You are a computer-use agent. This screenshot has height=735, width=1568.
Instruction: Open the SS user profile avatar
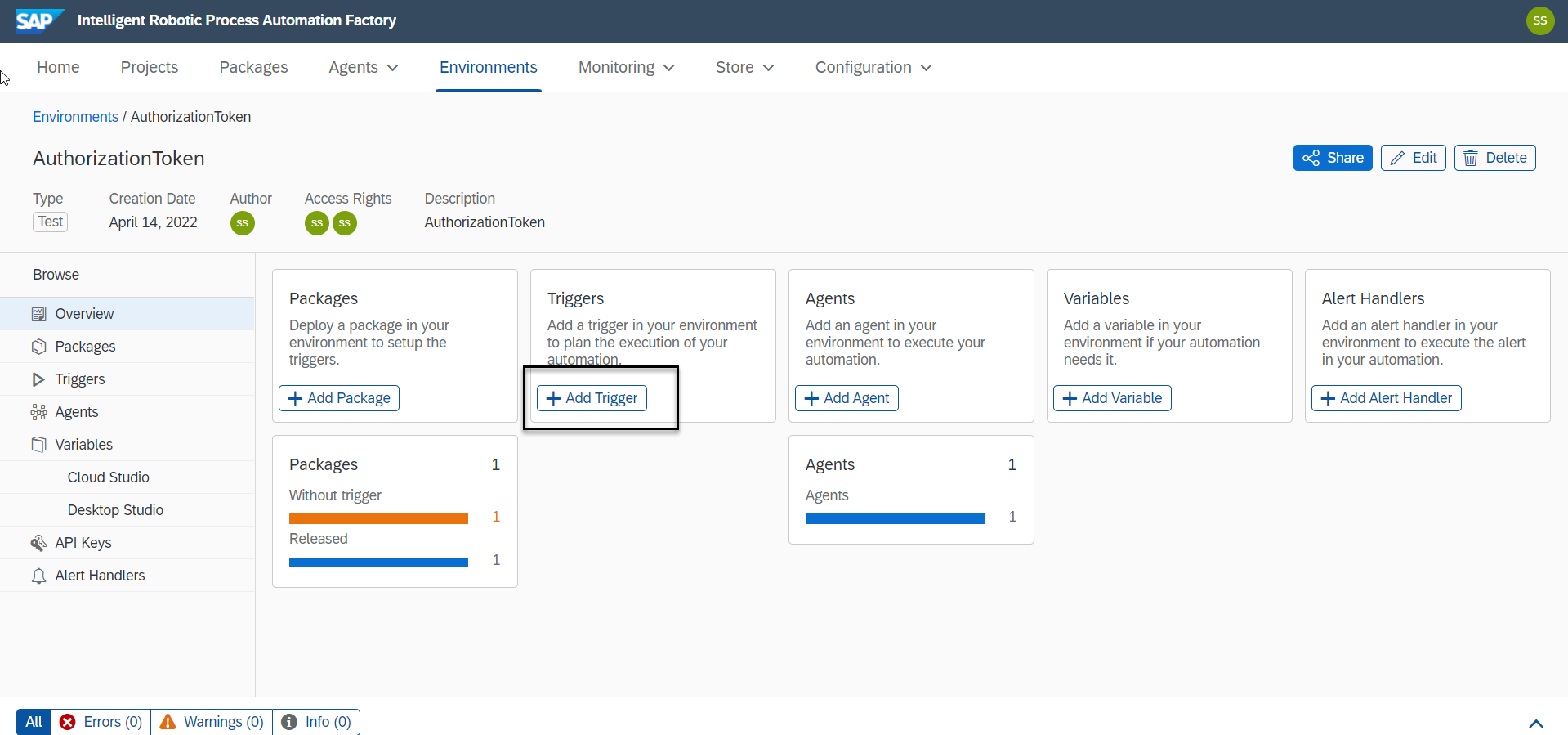(1539, 20)
